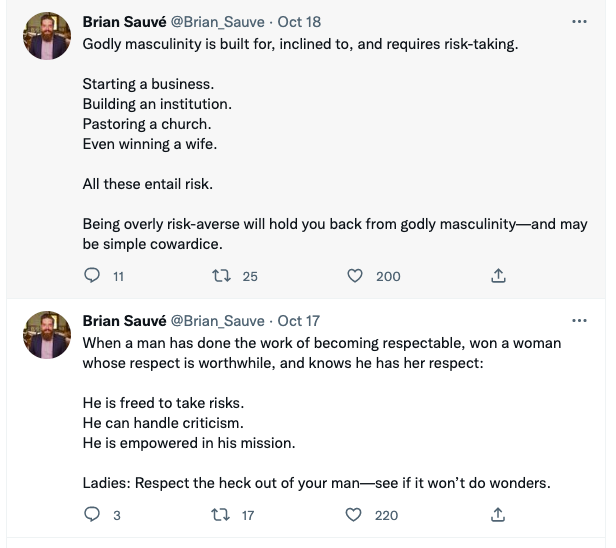Screen dimensions: 616x548
Task: Visit @Brian_Sauve handle on first tweet
Action: coord(218,22)
